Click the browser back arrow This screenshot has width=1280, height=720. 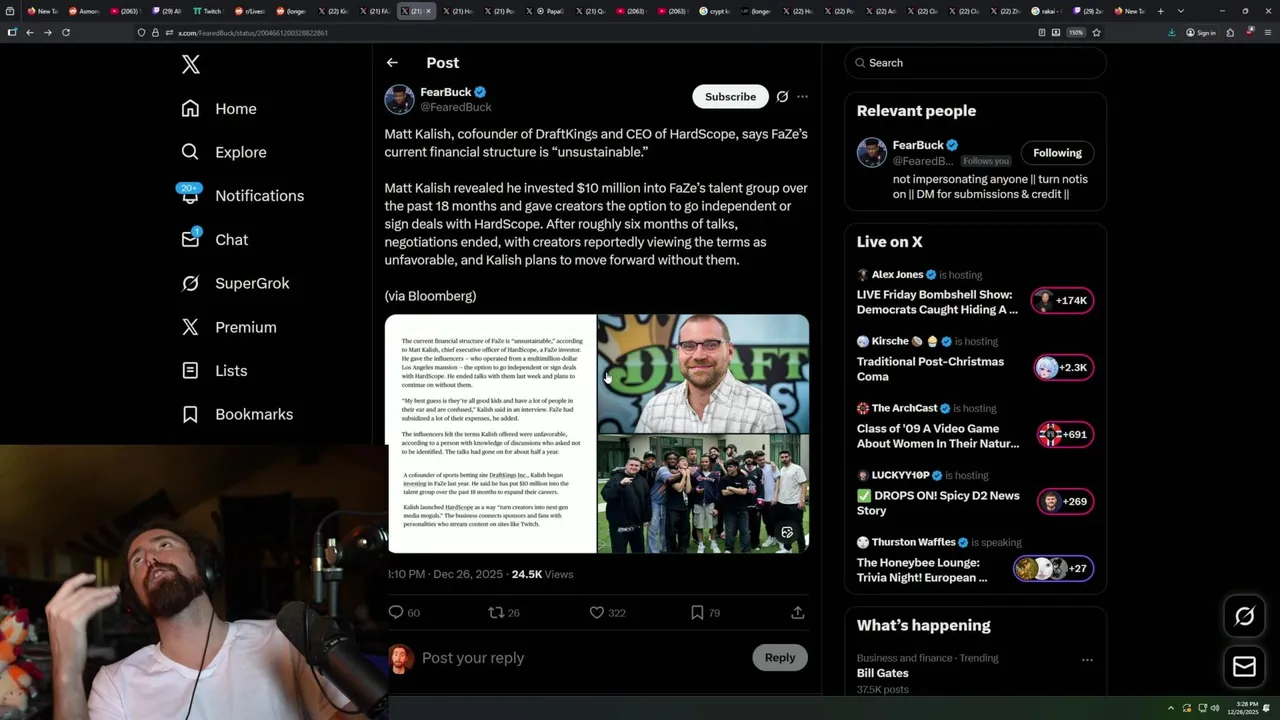(30, 32)
